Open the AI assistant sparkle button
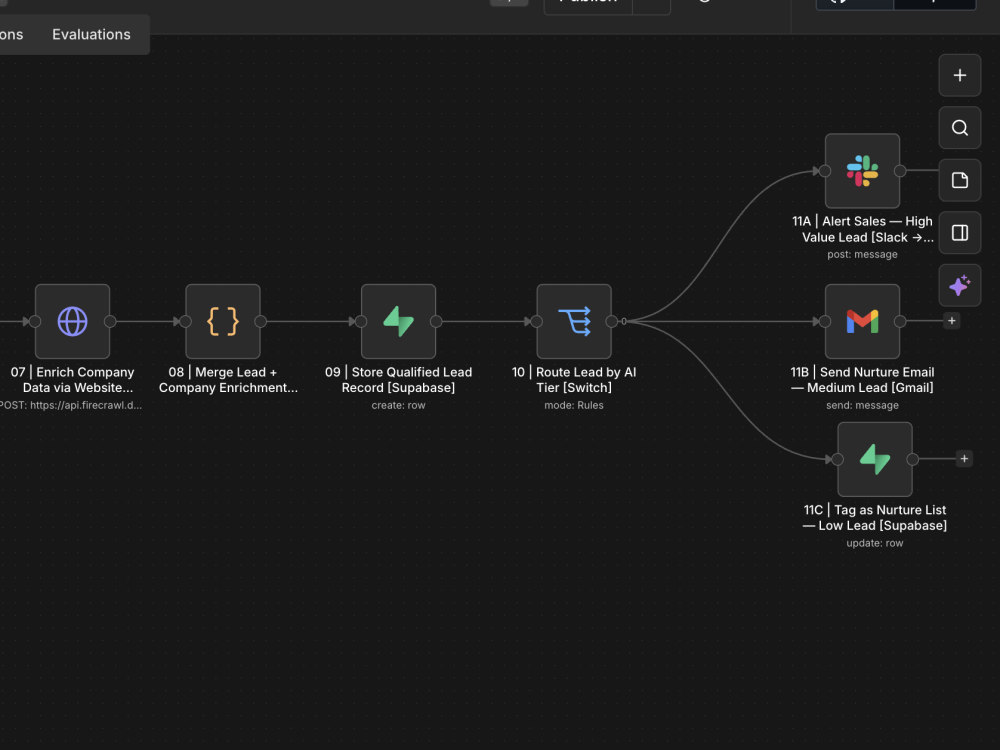Screen dimensions: 1000x750 tap(960, 284)
